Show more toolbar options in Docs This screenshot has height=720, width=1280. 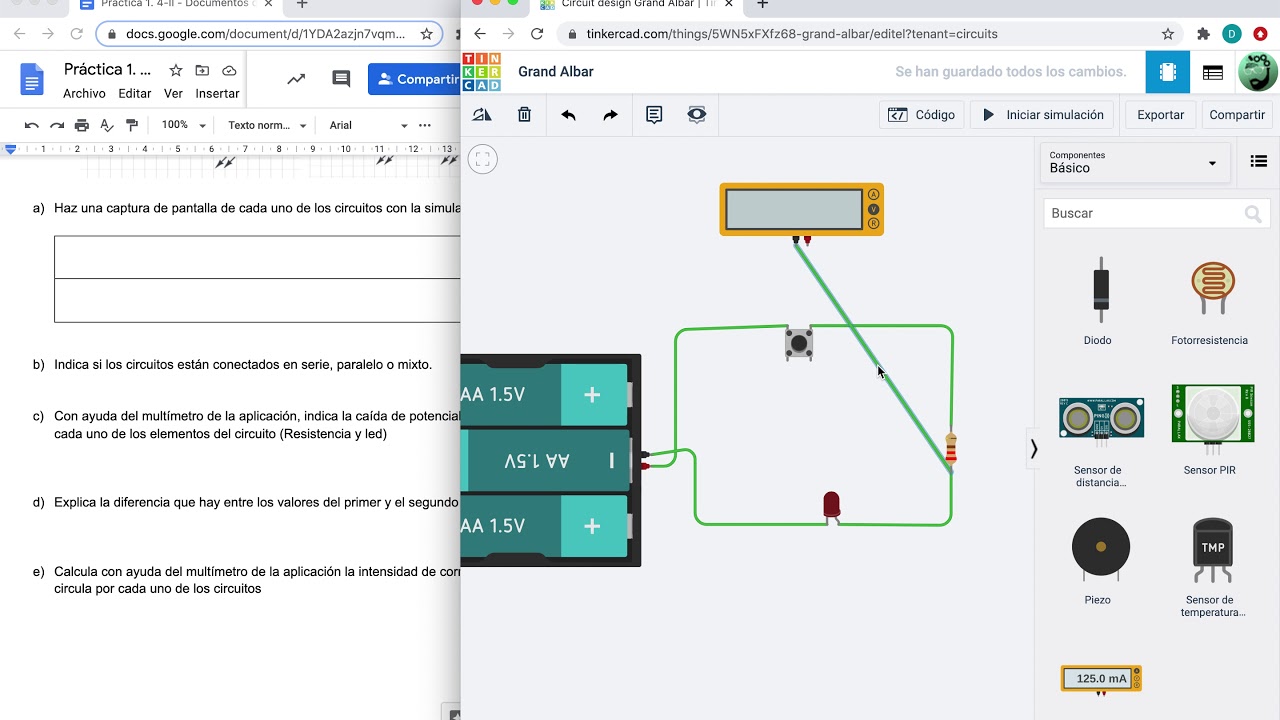point(425,125)
